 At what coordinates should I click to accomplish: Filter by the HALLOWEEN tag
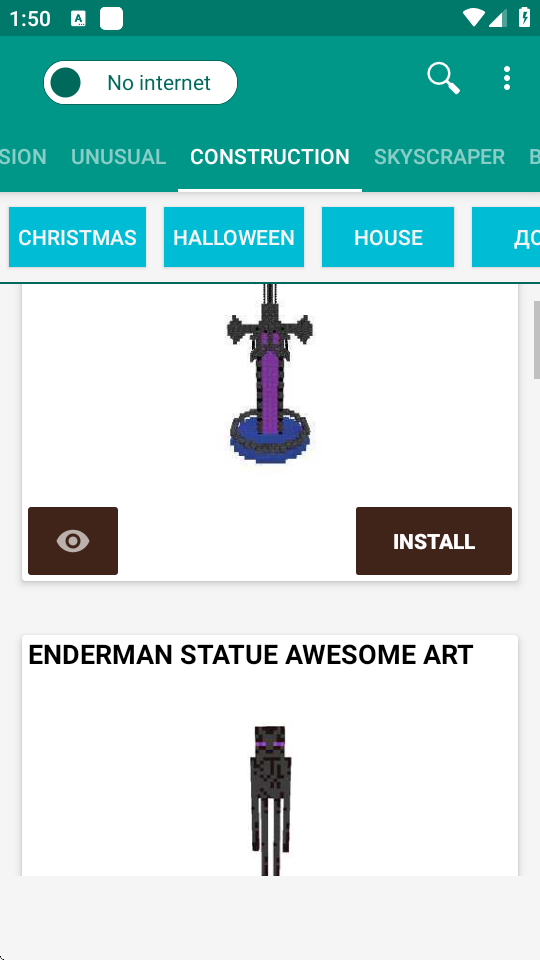pyautogui.click(x=234, y=237)
